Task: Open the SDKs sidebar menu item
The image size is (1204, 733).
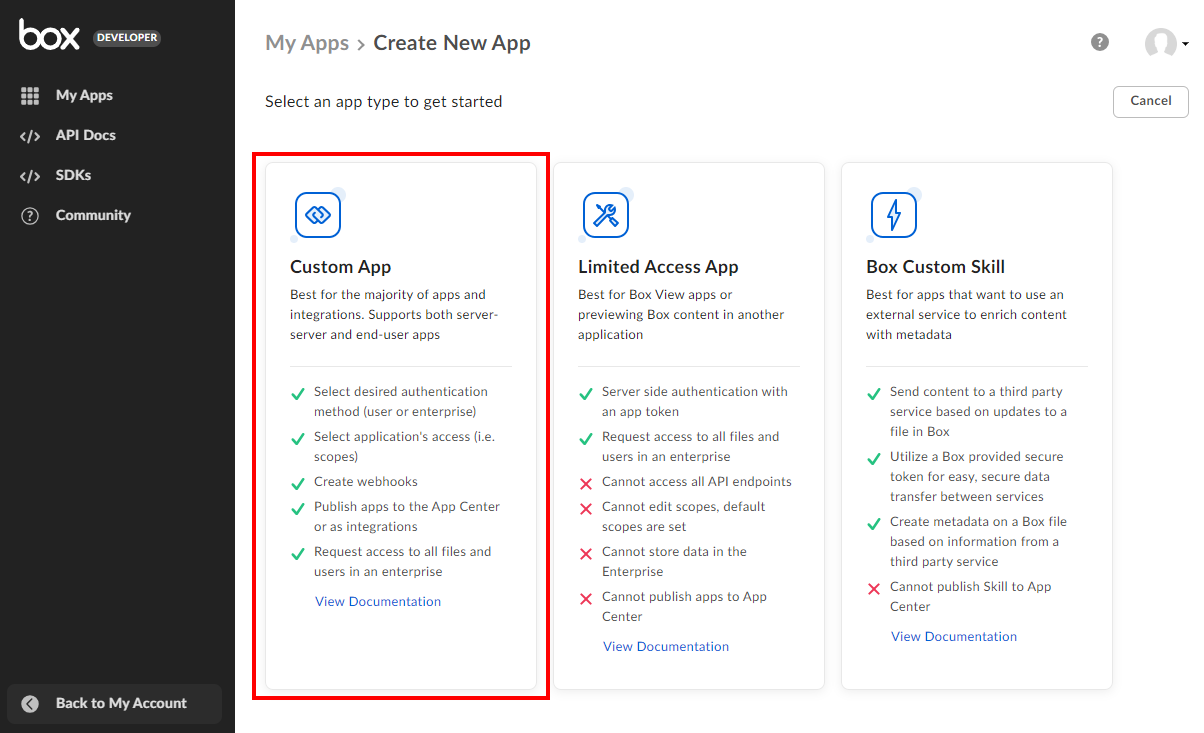Action: (x=73, y=176)
